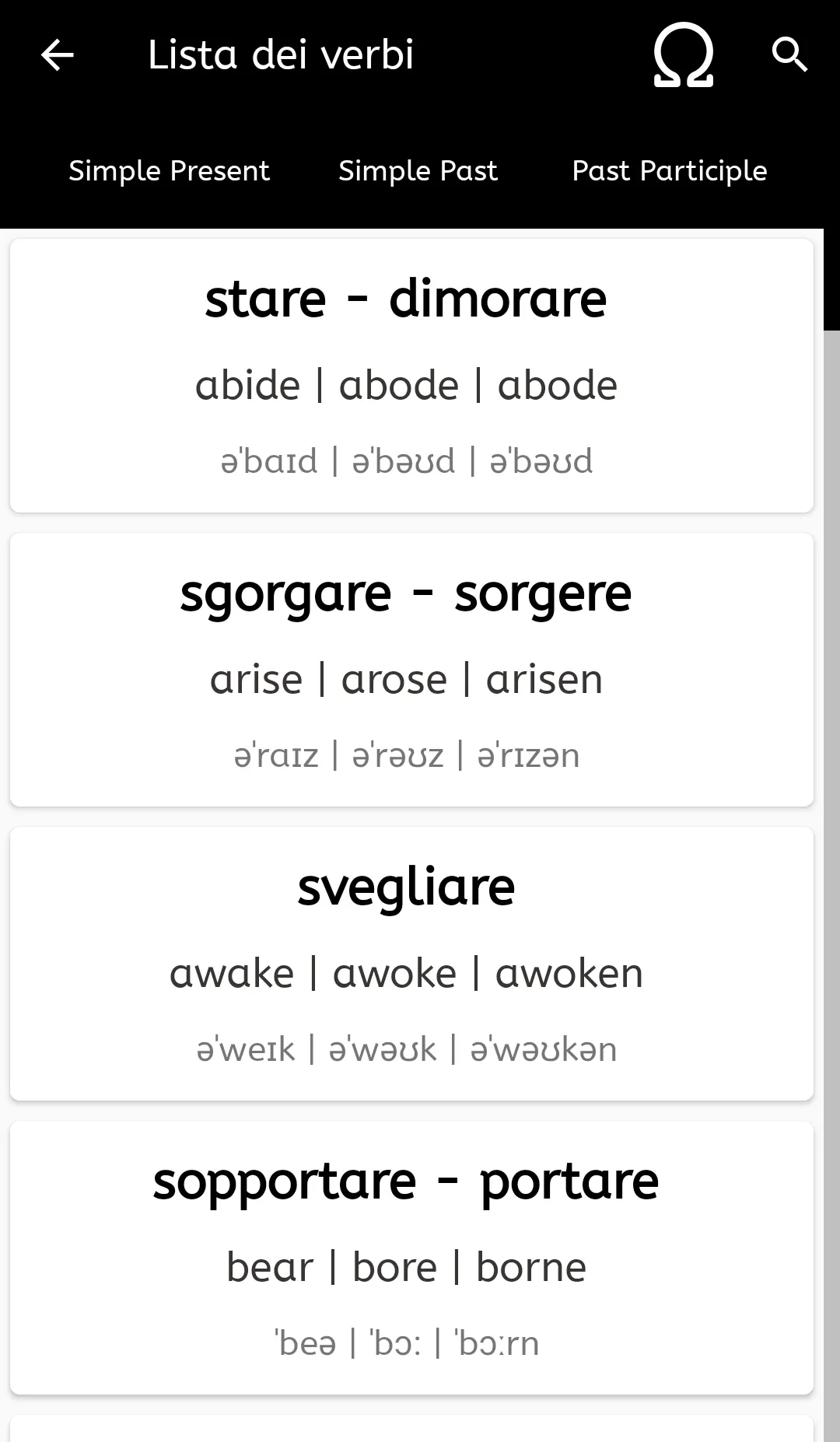Viewport: 840px width, 1442px height.
Task: Open the Omega phonetic symbols icon
Action: tap(683, 55)
